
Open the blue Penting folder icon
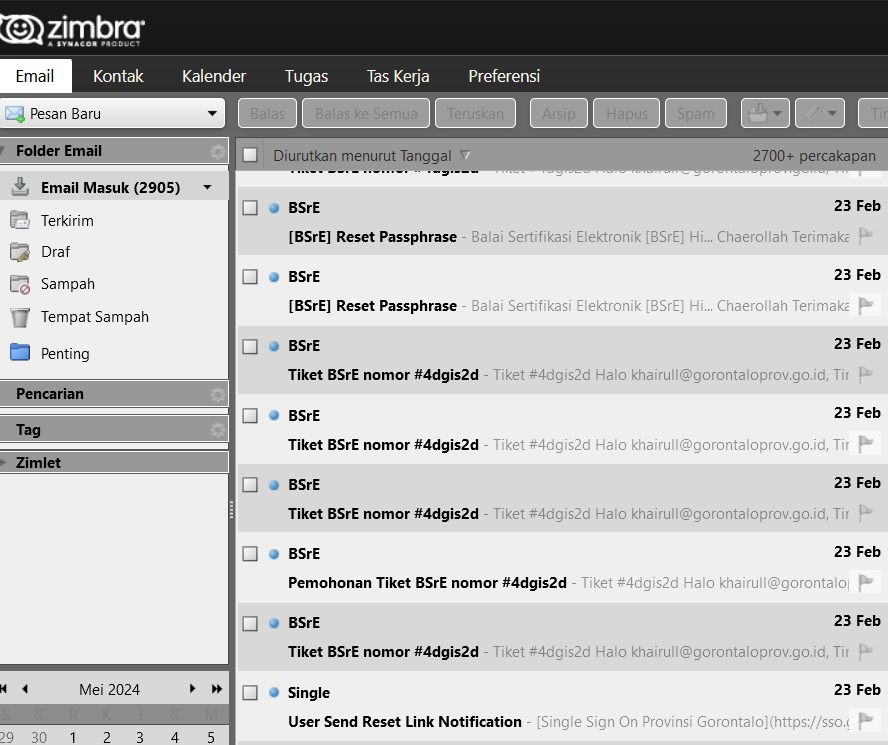pyautogui.click(x=20, y=352)
